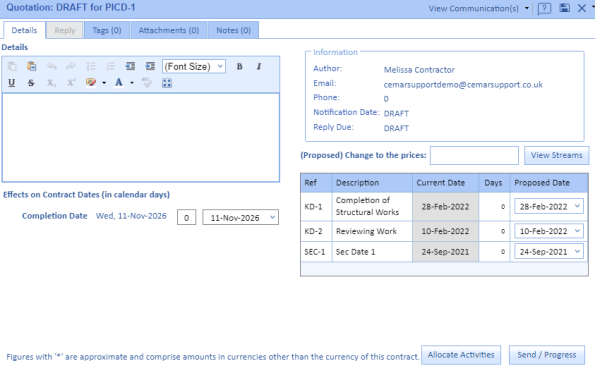Viewport: 595px width, 373px height.
Task: Save the quotation with the floppy disk icon
Action: click(565, 8)
